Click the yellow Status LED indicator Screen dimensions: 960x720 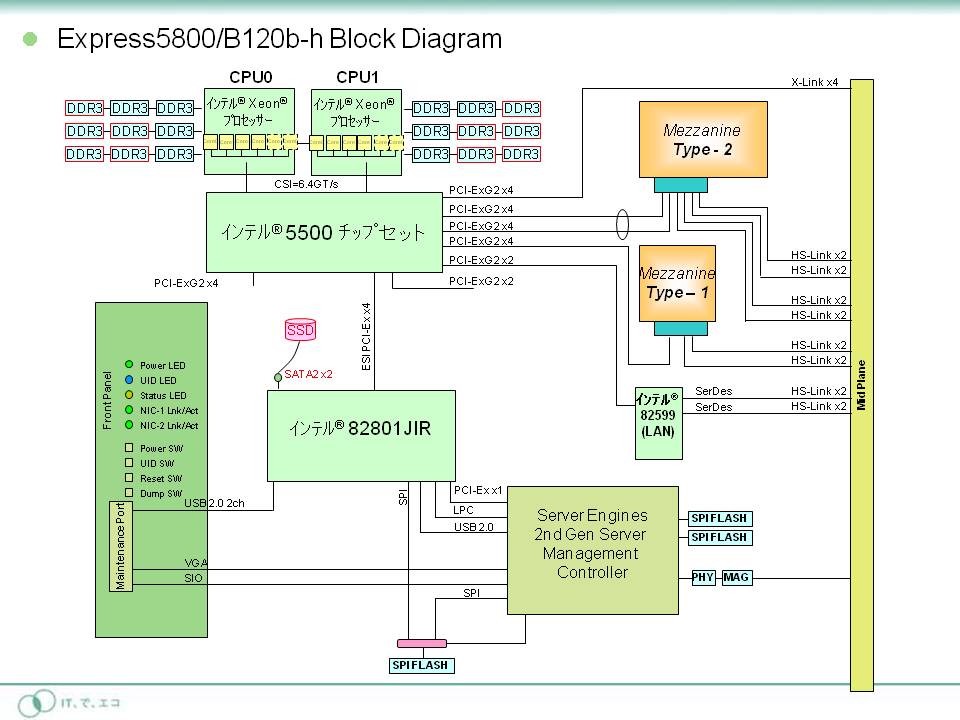pyautogui.click(x=129, y=395)
